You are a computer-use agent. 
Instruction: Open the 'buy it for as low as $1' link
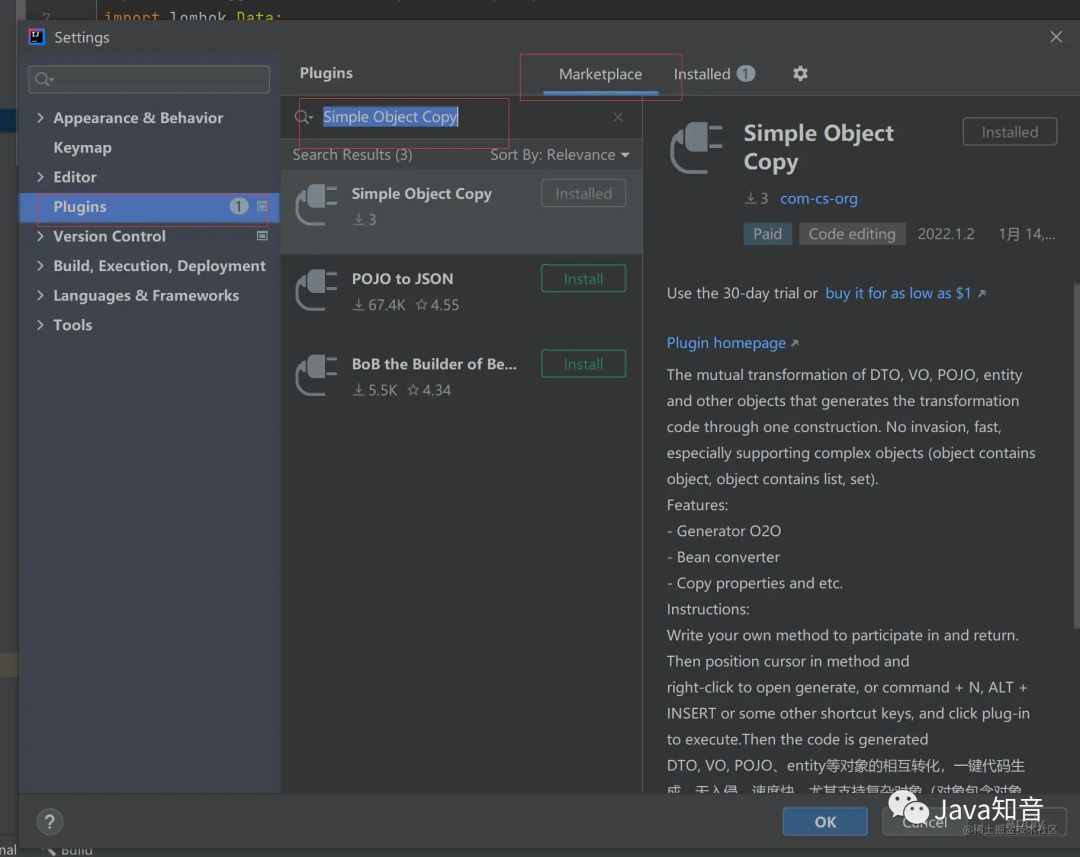coord(898,293)
